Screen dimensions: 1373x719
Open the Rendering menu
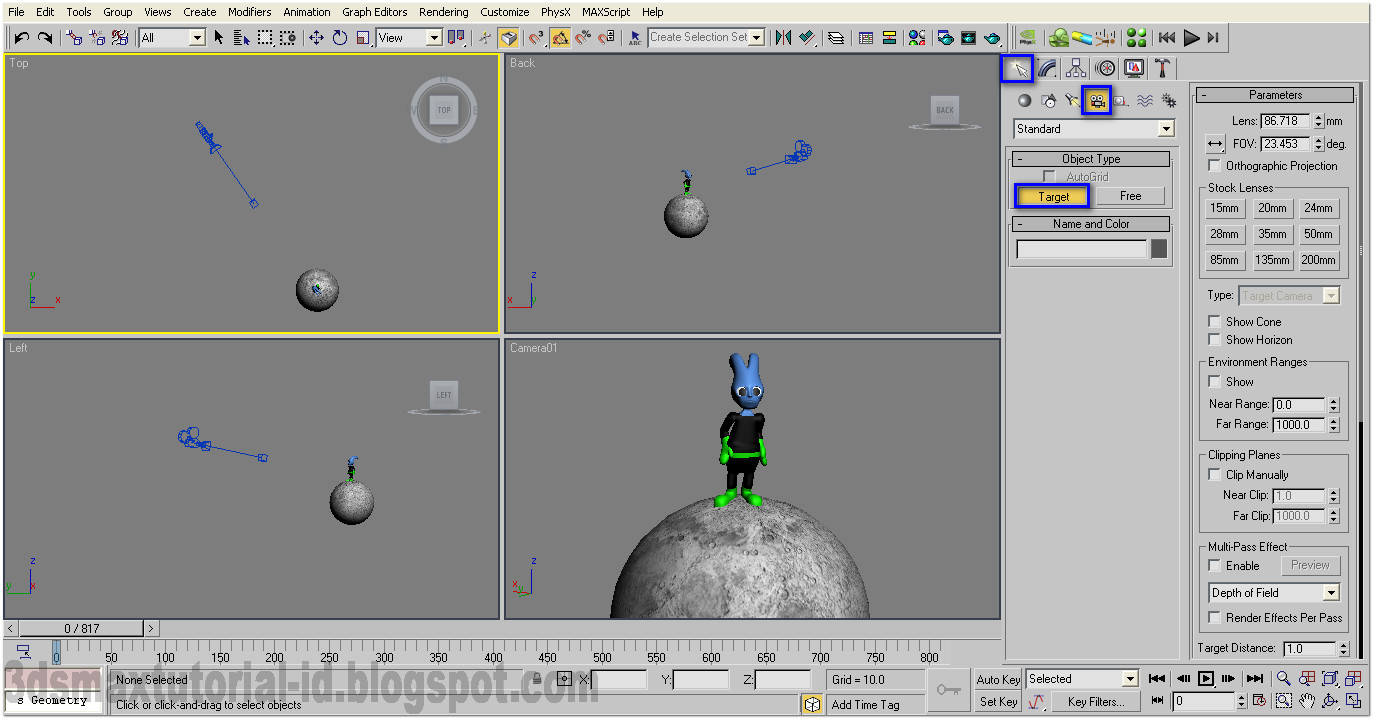tap(443, 11)
